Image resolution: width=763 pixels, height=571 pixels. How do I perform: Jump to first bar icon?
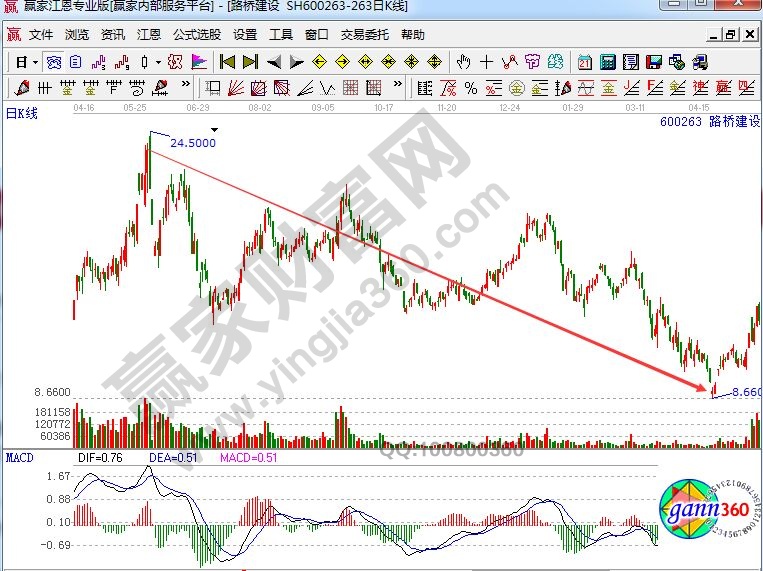228,62
